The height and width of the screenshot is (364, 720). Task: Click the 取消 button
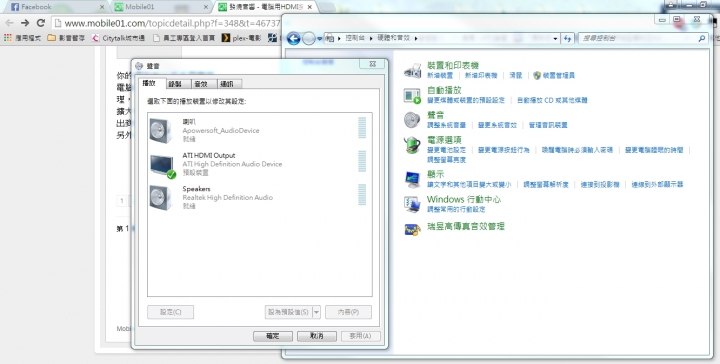tap(317, 336)
